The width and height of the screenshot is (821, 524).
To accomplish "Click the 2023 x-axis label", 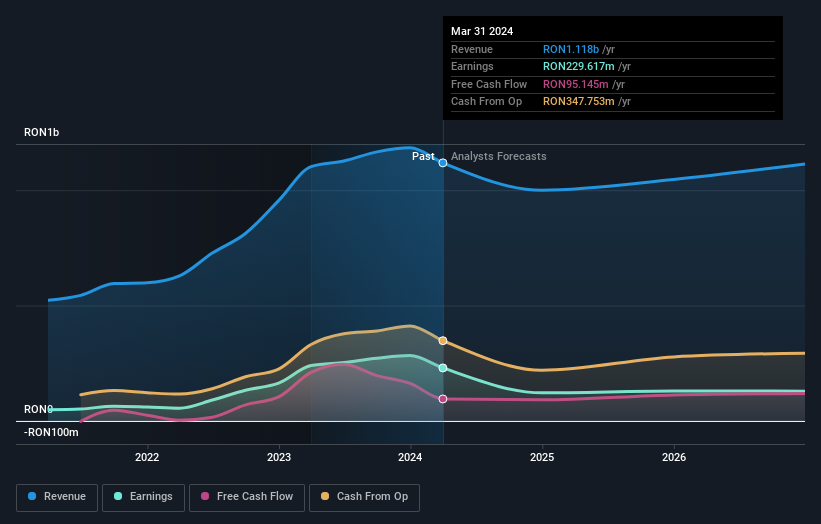I will 279,457.
